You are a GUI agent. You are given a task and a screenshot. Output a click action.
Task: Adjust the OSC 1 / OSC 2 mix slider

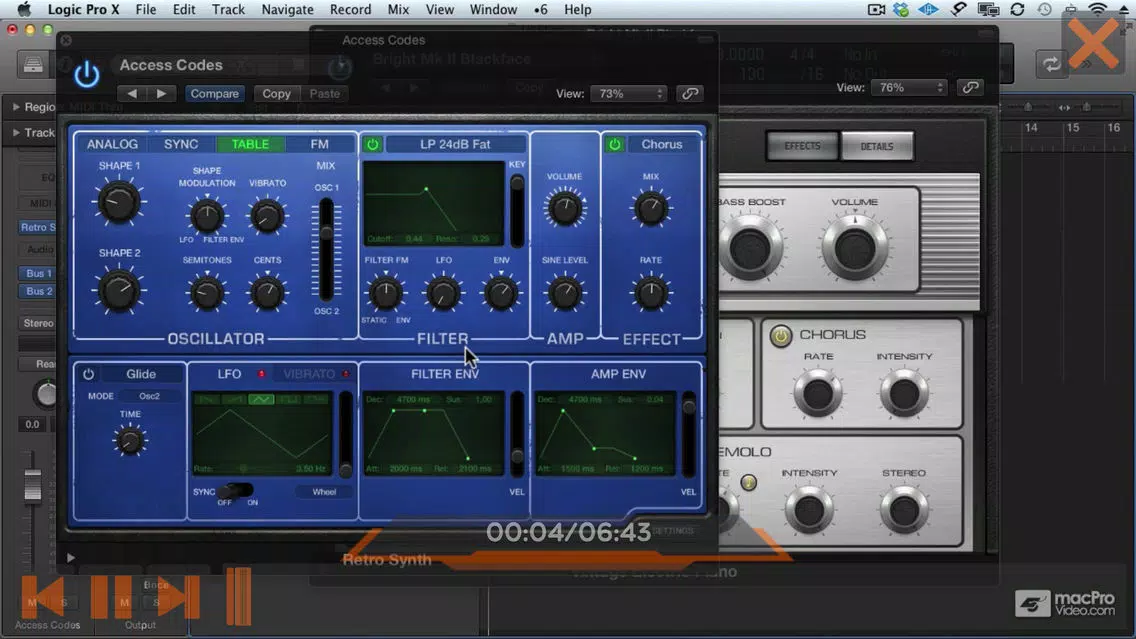coord(327,249)
